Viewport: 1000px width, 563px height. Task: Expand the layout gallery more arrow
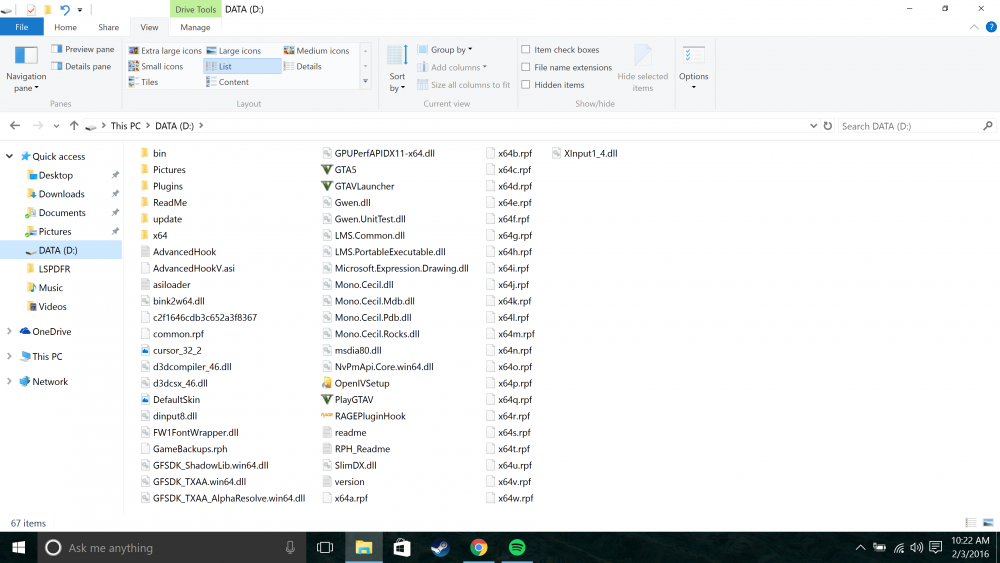point(365,82)
